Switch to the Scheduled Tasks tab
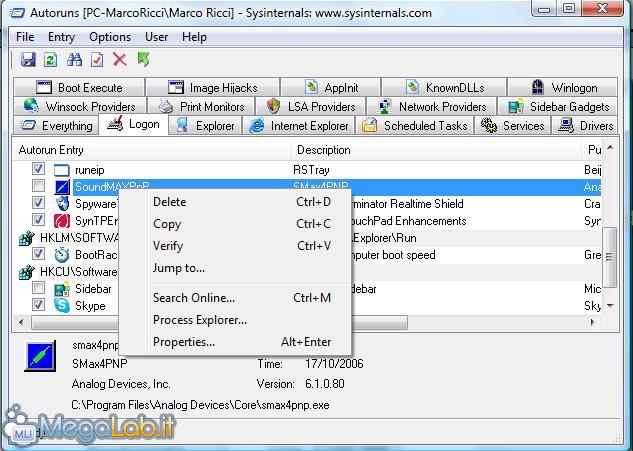This screenshot has height=451, width=633. point(415,126)
